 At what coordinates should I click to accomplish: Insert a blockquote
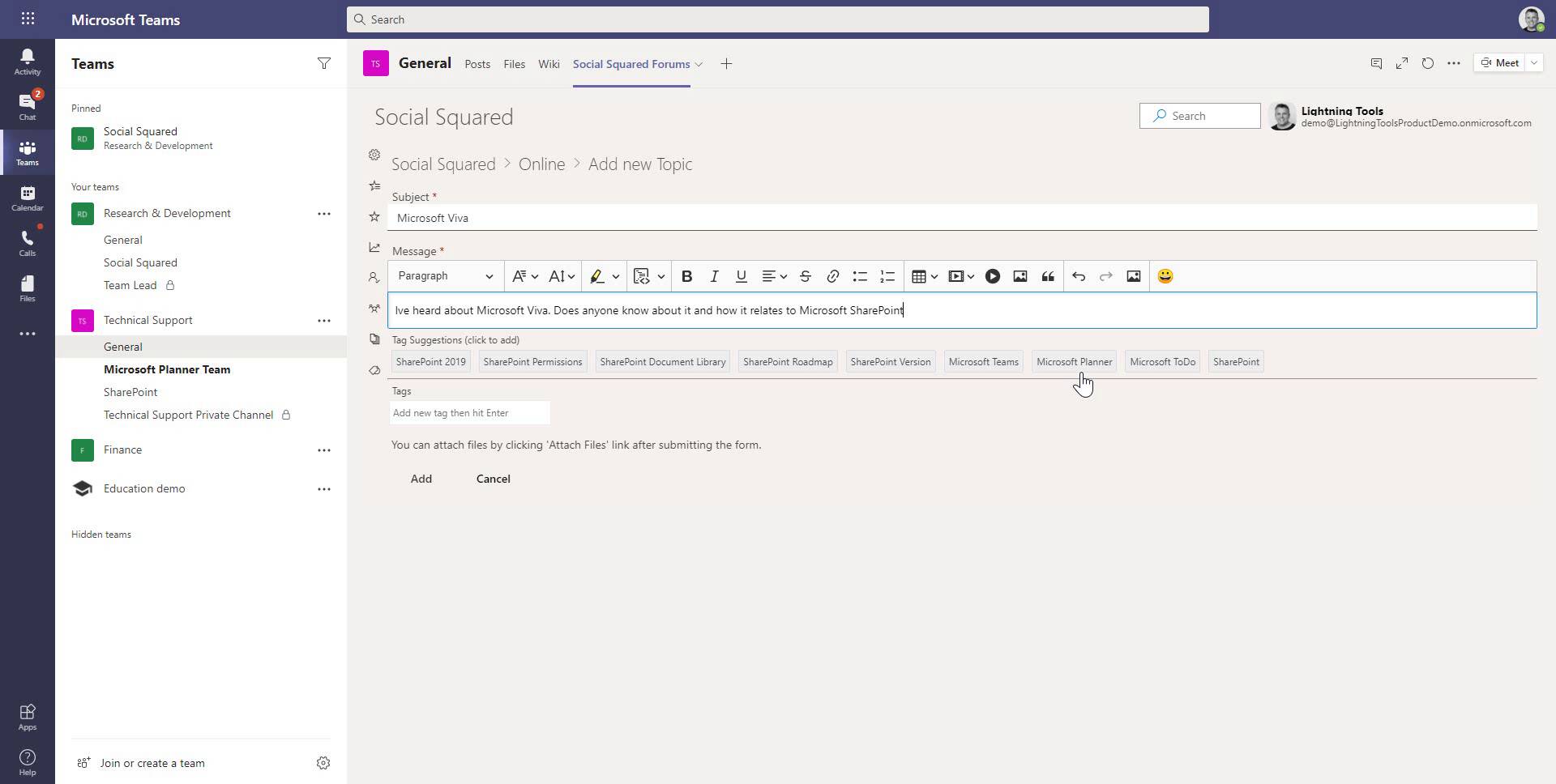point(1048,276)
